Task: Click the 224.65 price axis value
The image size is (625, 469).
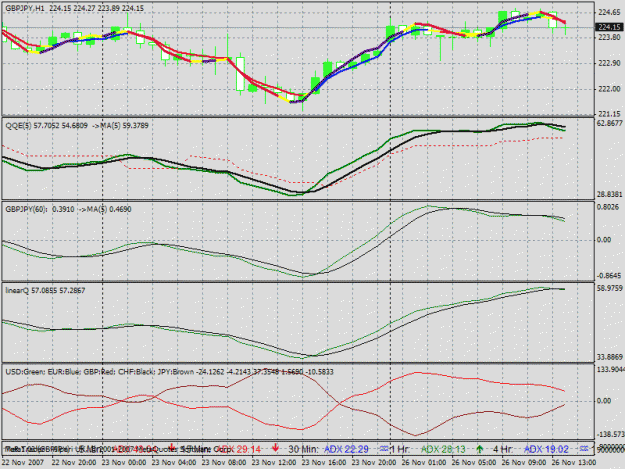Action: point(609,13)
